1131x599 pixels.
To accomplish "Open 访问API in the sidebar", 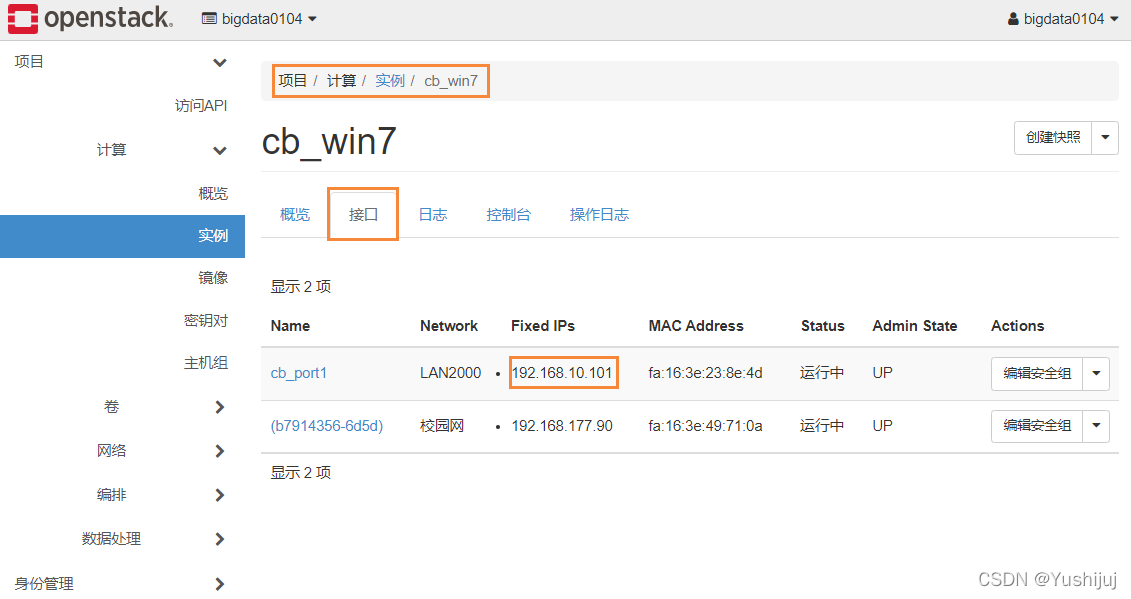I will click(201, 106).
